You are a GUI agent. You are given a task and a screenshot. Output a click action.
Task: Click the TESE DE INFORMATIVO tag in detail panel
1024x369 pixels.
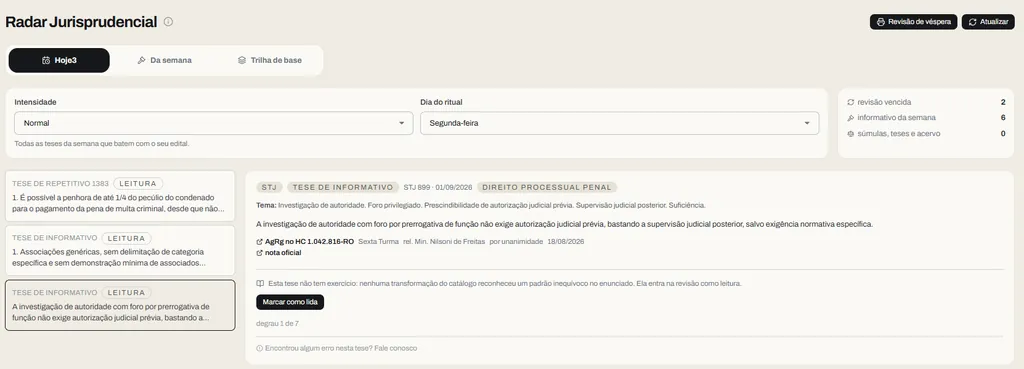pyautogui.click(x=344, y=187)
